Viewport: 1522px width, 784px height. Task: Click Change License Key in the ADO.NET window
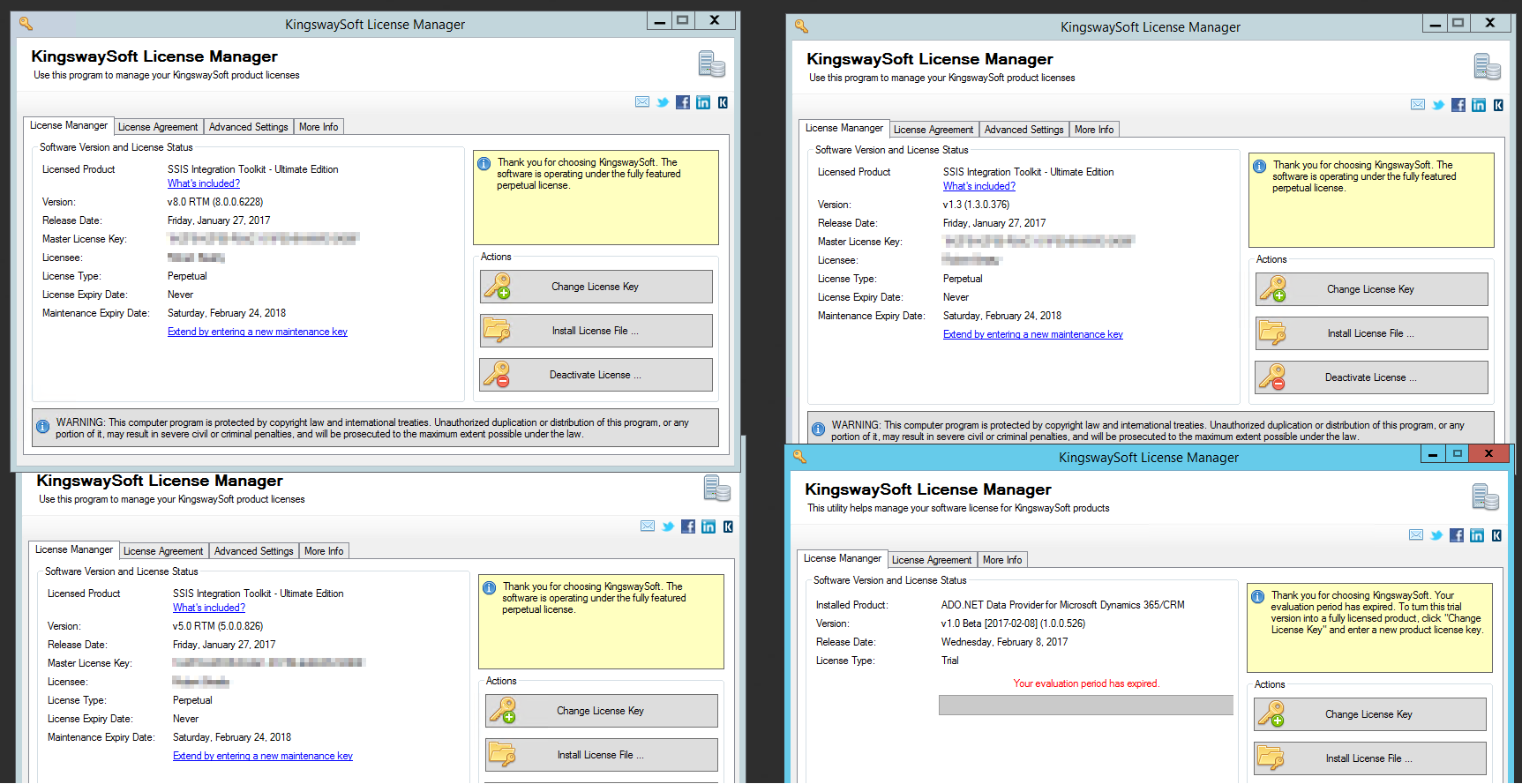1370,714
